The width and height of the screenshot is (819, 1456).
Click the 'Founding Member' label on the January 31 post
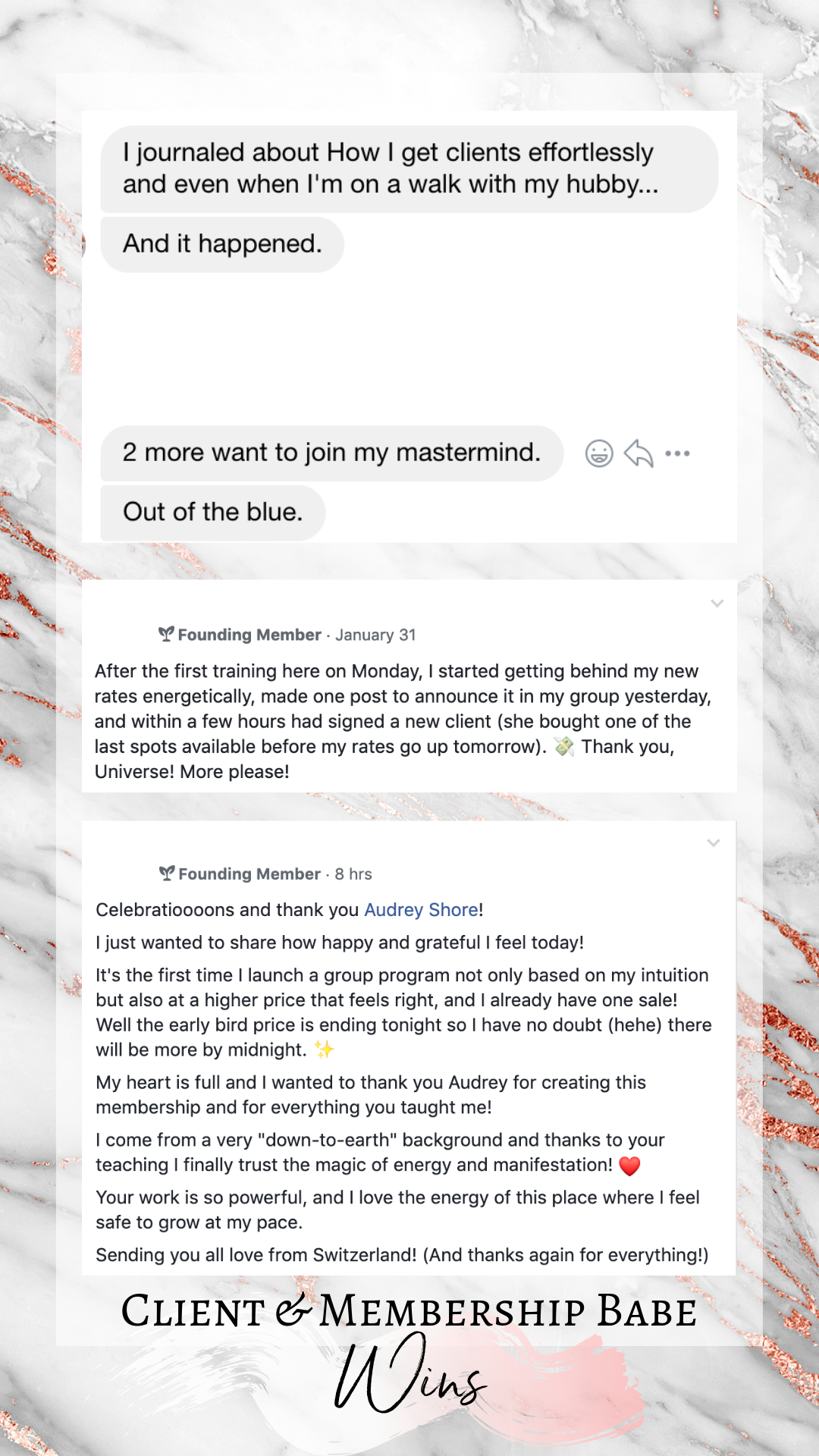click(x=249, y=635)
